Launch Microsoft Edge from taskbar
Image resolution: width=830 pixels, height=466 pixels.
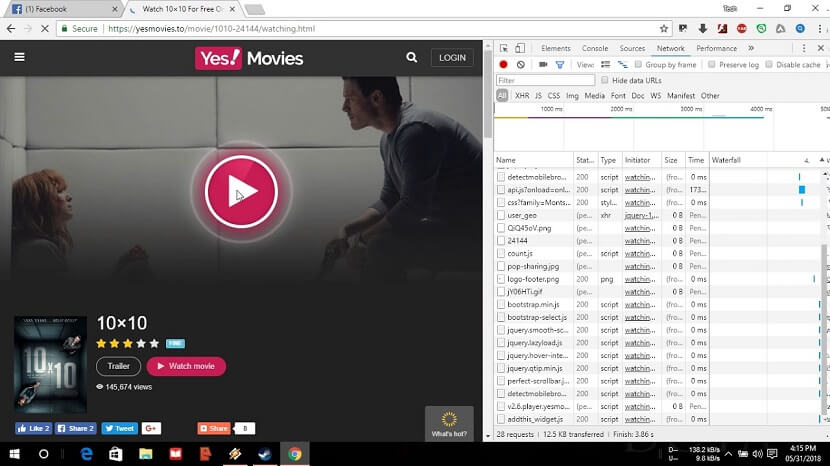(86, 454)
